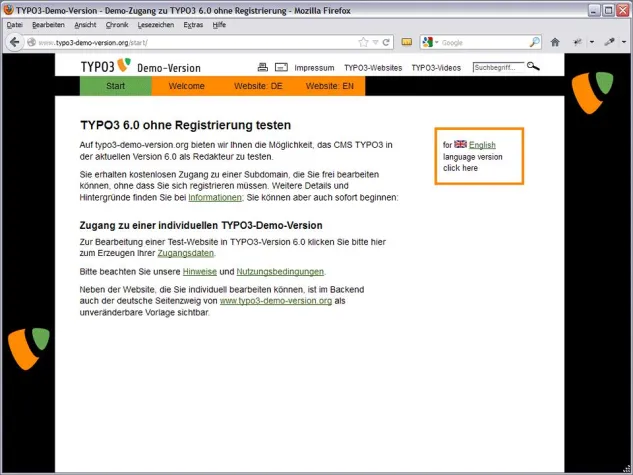Click the Firefox icon in title bar
Viewport: 633px width, 475px height.
[8, 10]
